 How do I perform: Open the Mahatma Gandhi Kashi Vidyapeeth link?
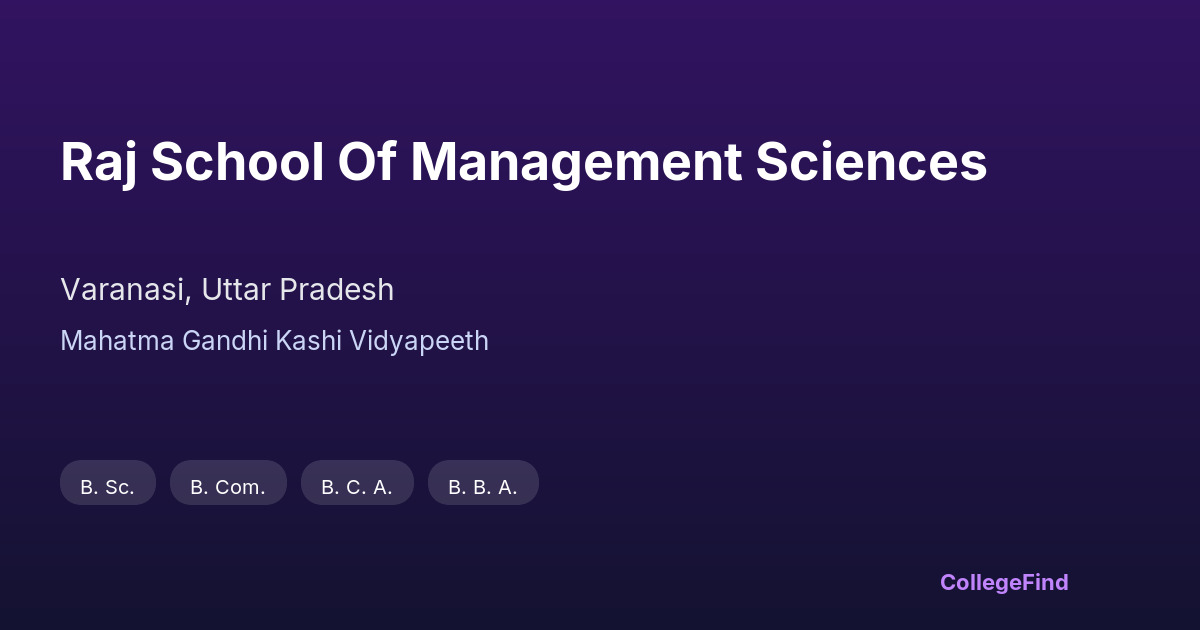(x=274, y=341)
